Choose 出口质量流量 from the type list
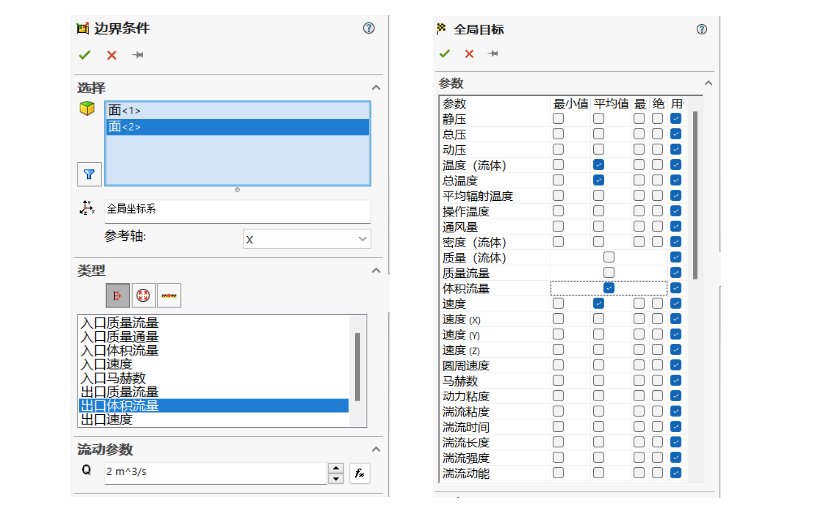814x506 pixels. click(x=119, y=392)
